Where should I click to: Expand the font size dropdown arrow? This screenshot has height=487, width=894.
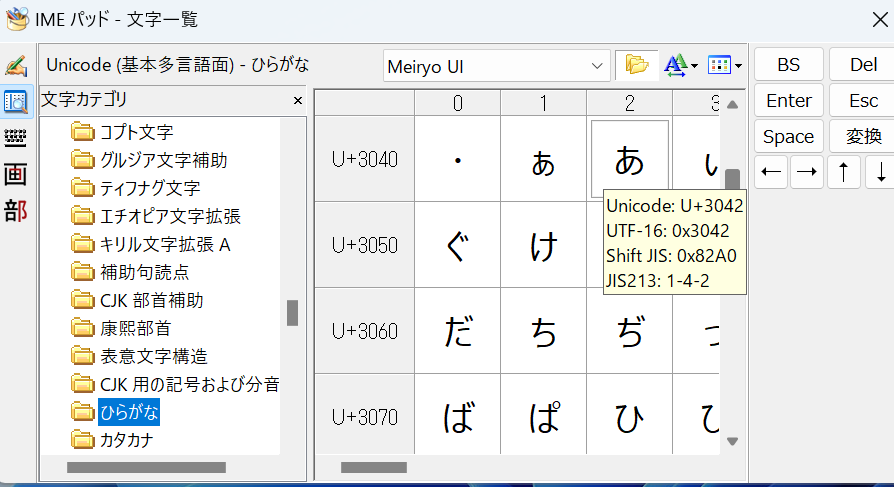pos(694,66)
